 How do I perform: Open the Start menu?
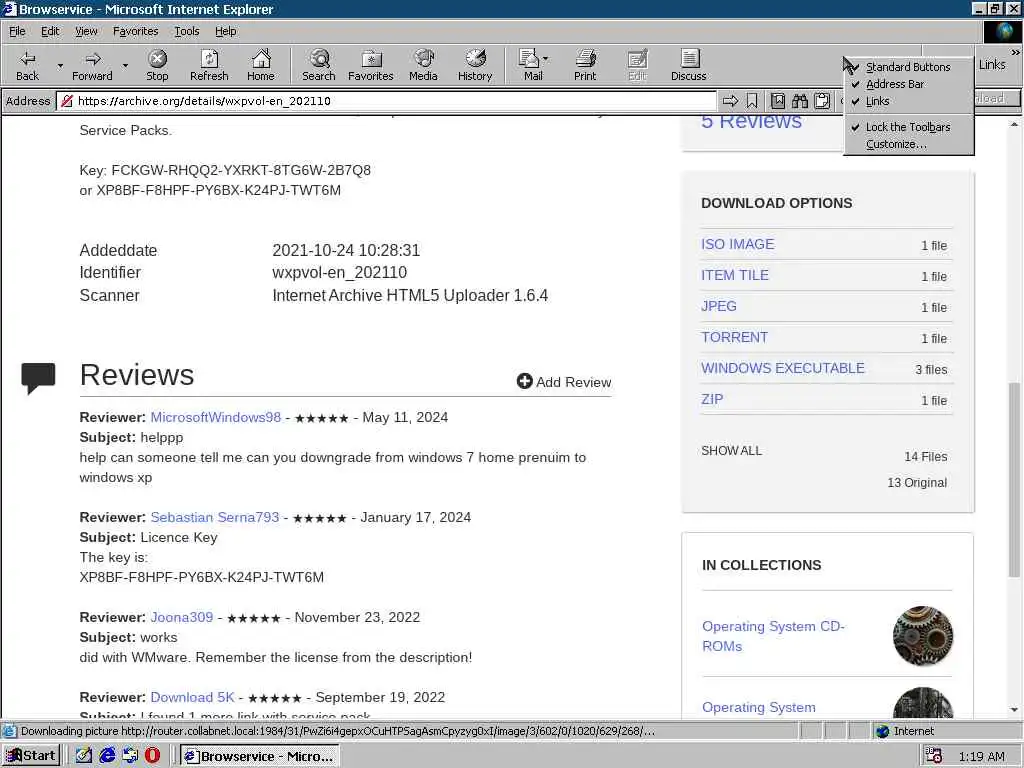click(x=31, y=756)
